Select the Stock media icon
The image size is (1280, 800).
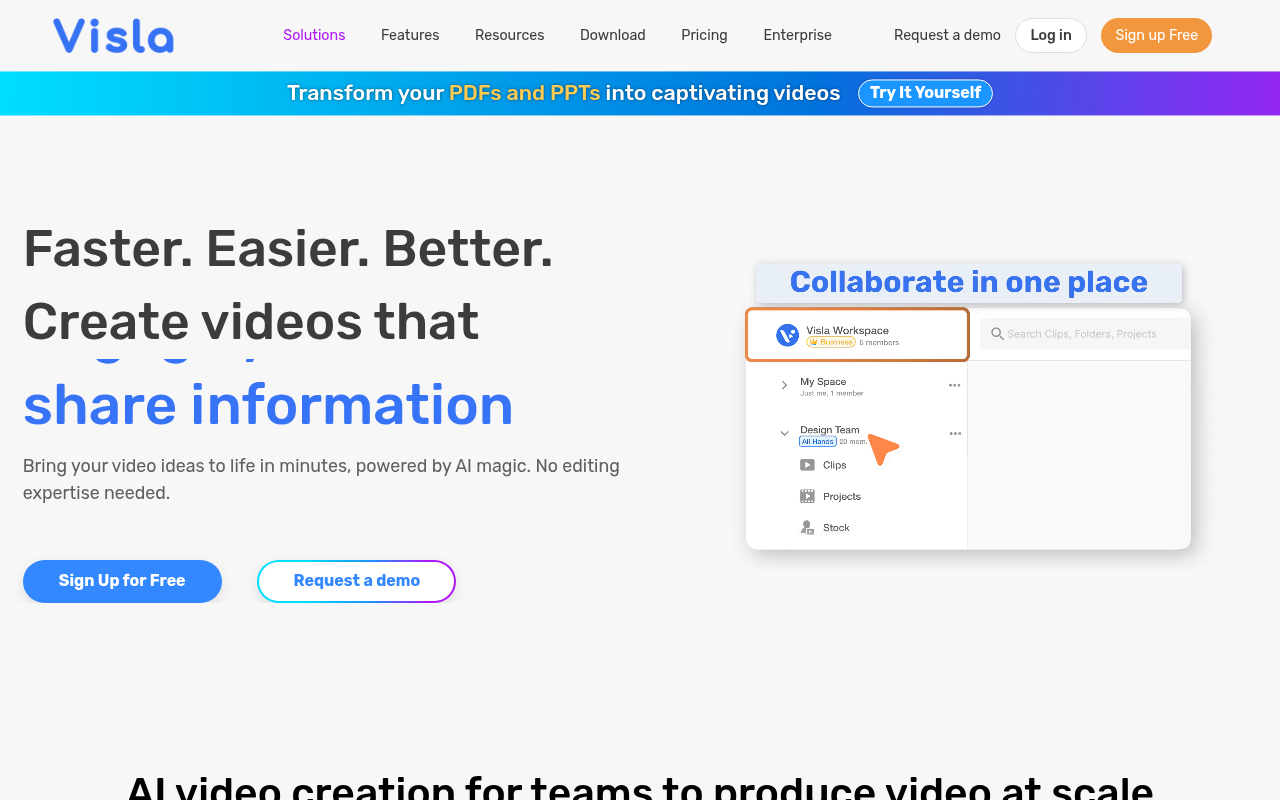807,527
